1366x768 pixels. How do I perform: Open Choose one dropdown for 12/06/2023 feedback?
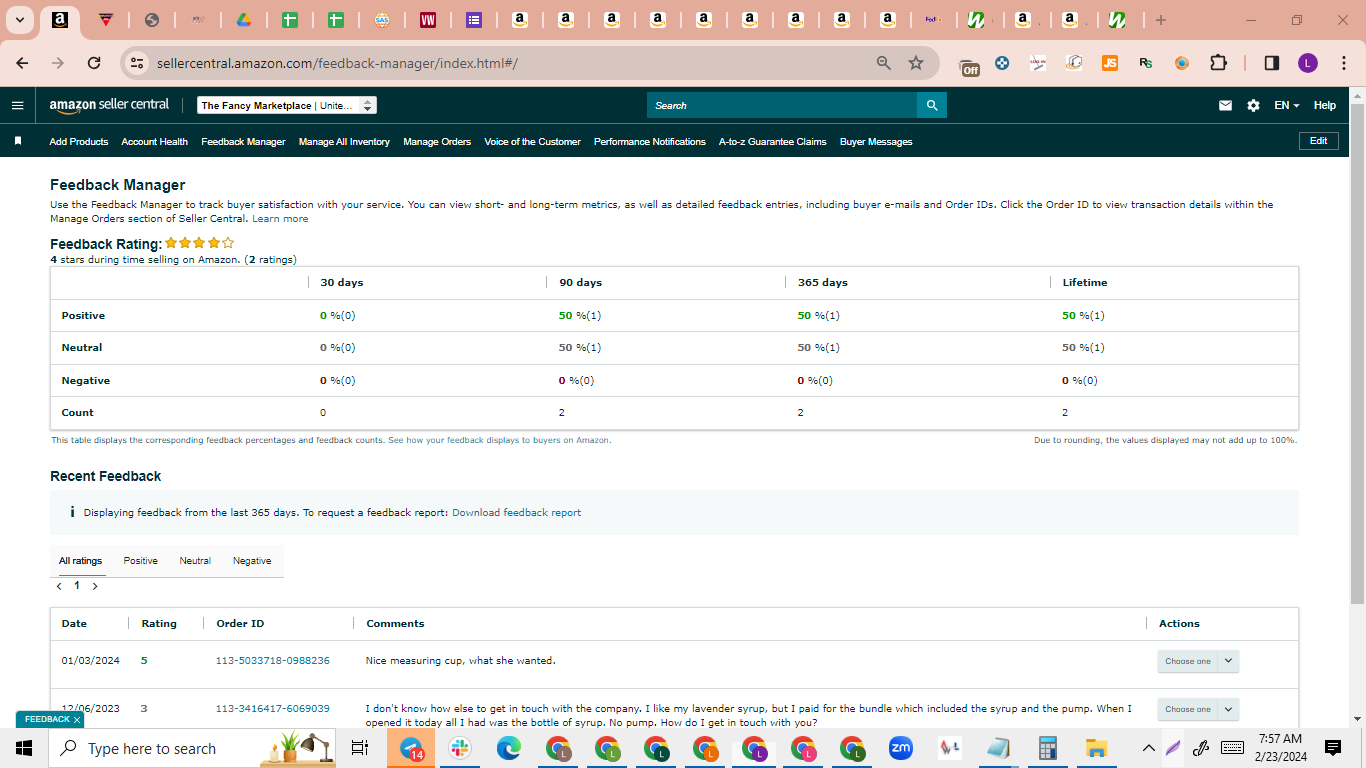1198,709
